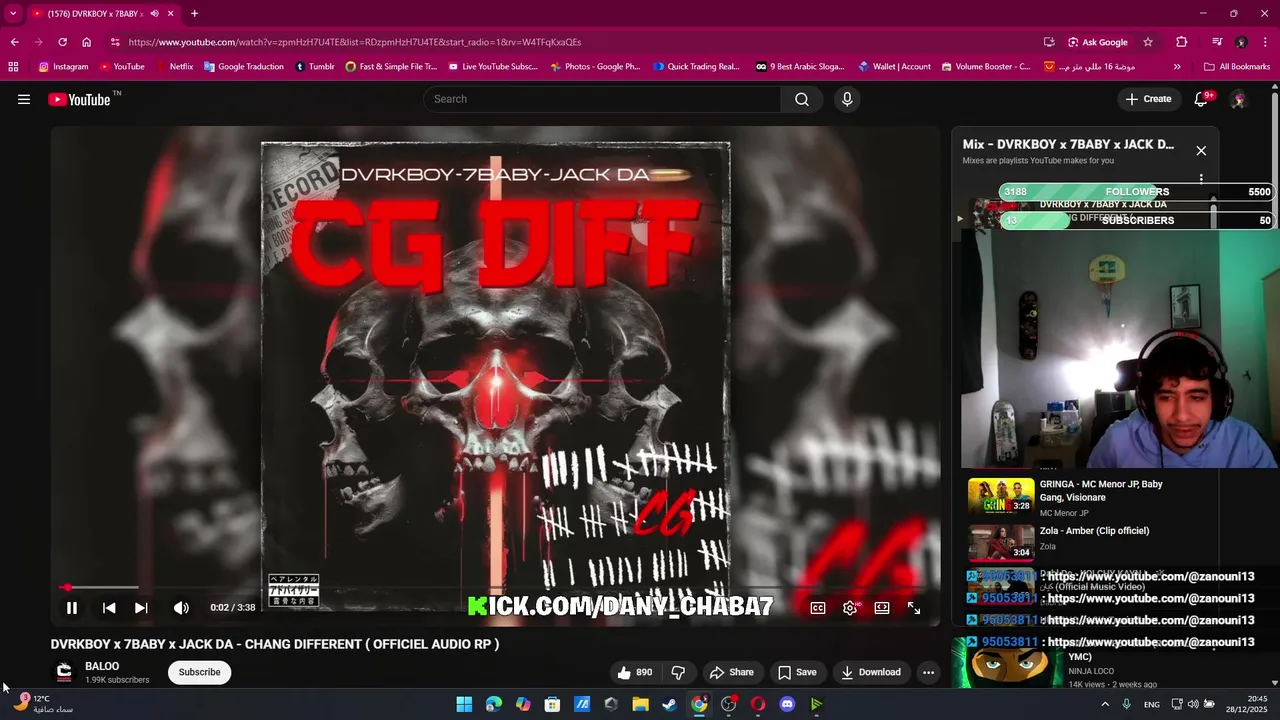Open Zola - Amber (Clip officiel) video

[1094, 531]
